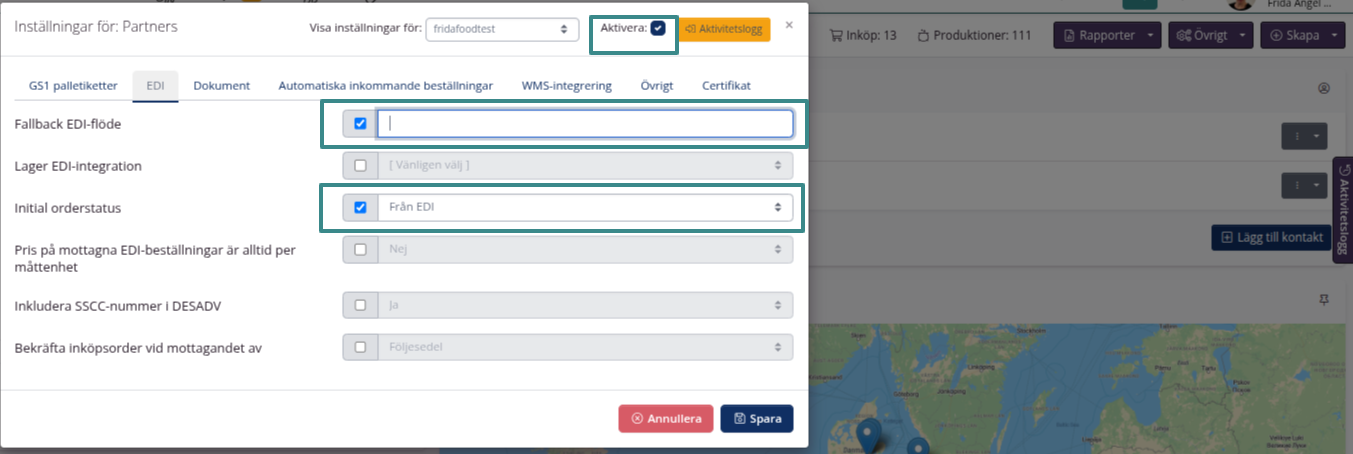Expand the Rapporter dropdown arrow
Image resolution: width=1353 pixels, height=454 pixels.
click(1151, 35)
